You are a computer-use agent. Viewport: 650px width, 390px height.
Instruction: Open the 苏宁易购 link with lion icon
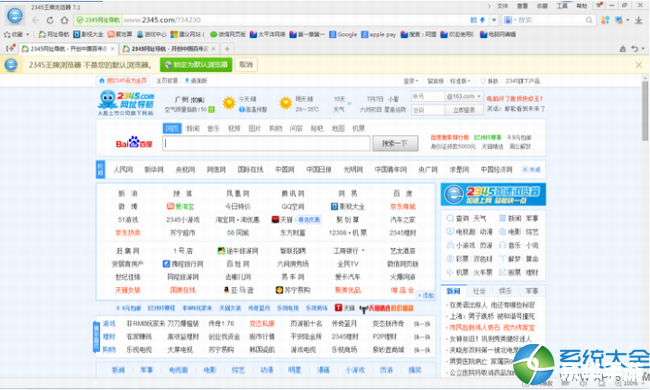point(293,290)
